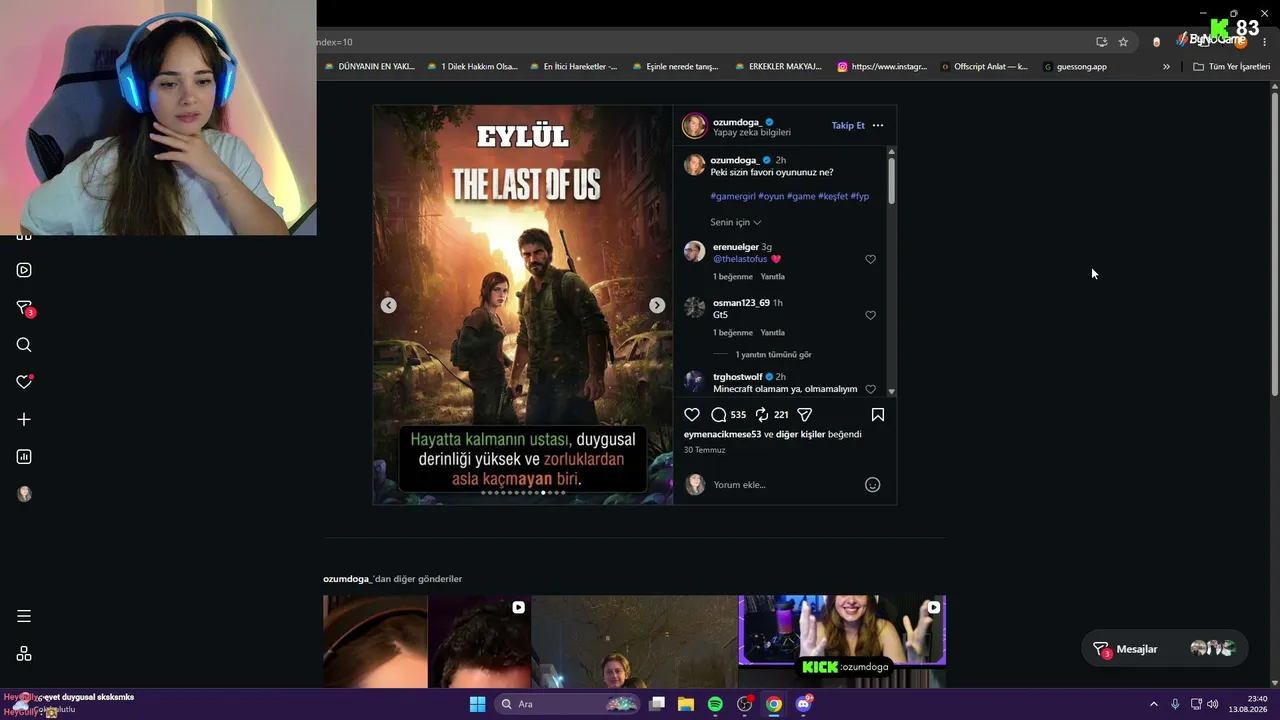Like osman123_69's comment
Screen dimensions: 1280x720
(x=870, y=315)
